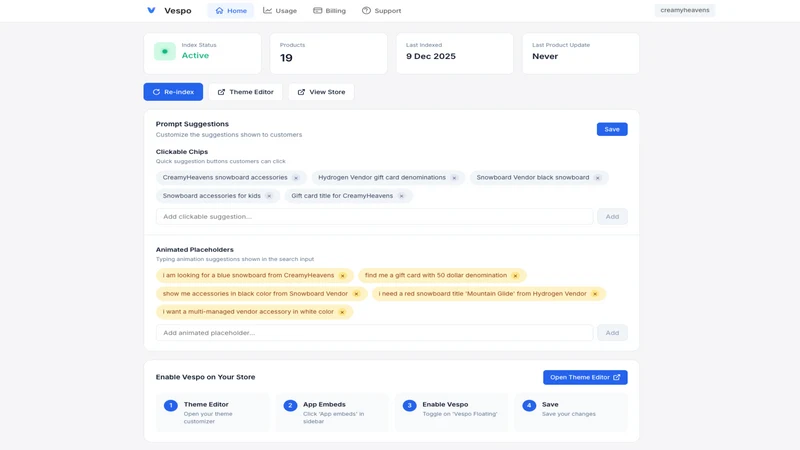Click the Products count '19'
The width and height of the screenshot is (800, 450).
pos(286,58)
